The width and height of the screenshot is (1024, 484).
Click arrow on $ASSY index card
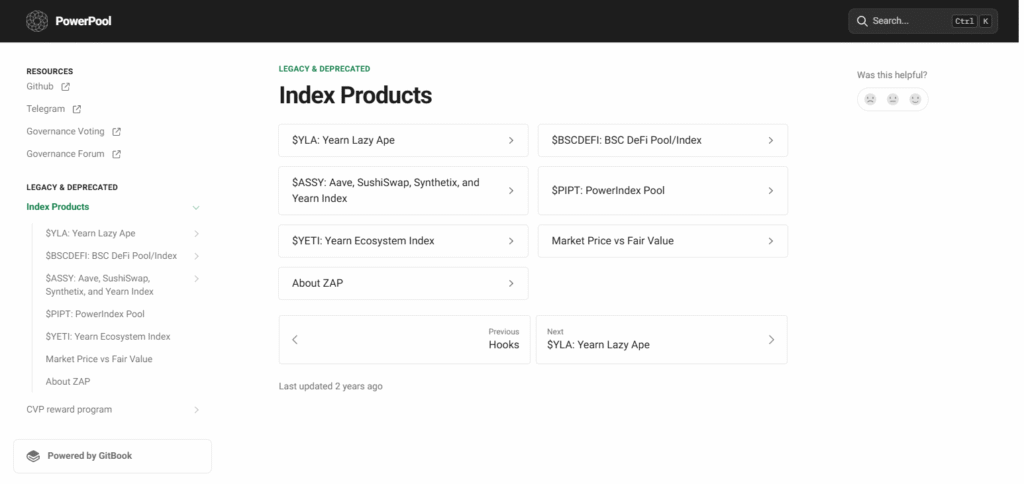[x=511, y=191]
